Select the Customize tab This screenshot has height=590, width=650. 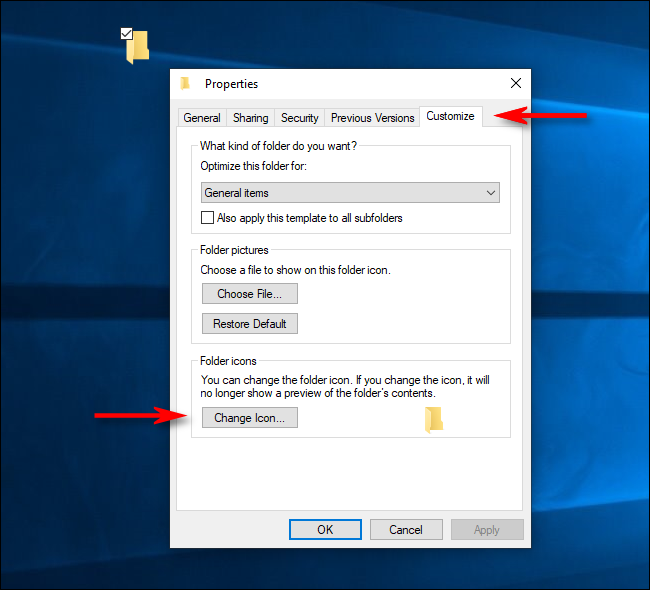451,116
